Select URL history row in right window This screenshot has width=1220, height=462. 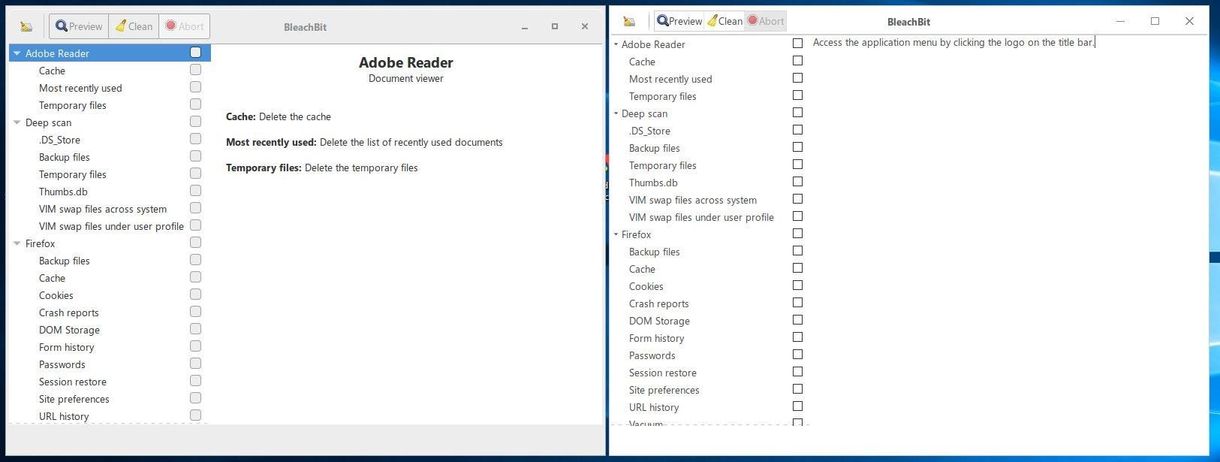pyautogui.click(x=654, y=407)
